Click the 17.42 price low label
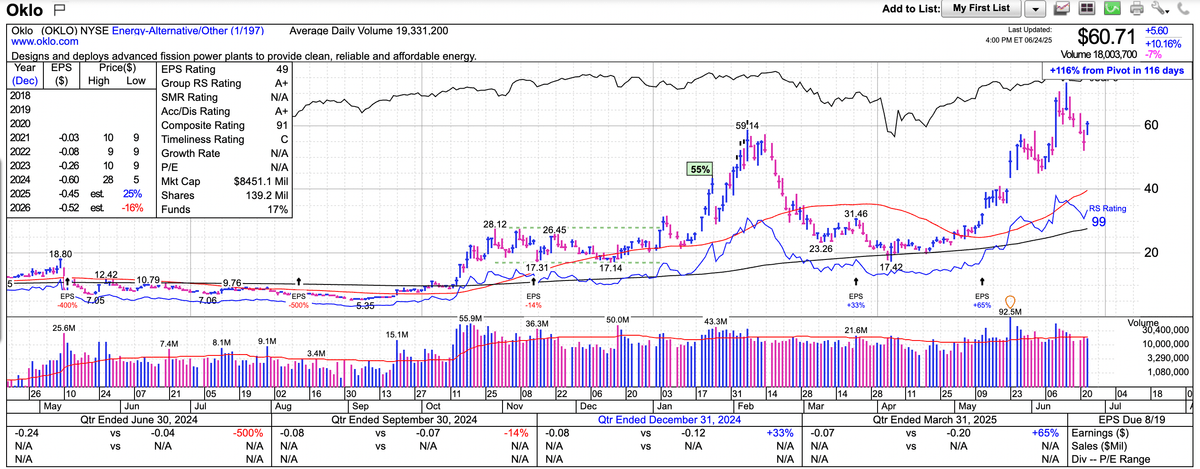Screen dimensions: 1200x469 coord(890,268)
